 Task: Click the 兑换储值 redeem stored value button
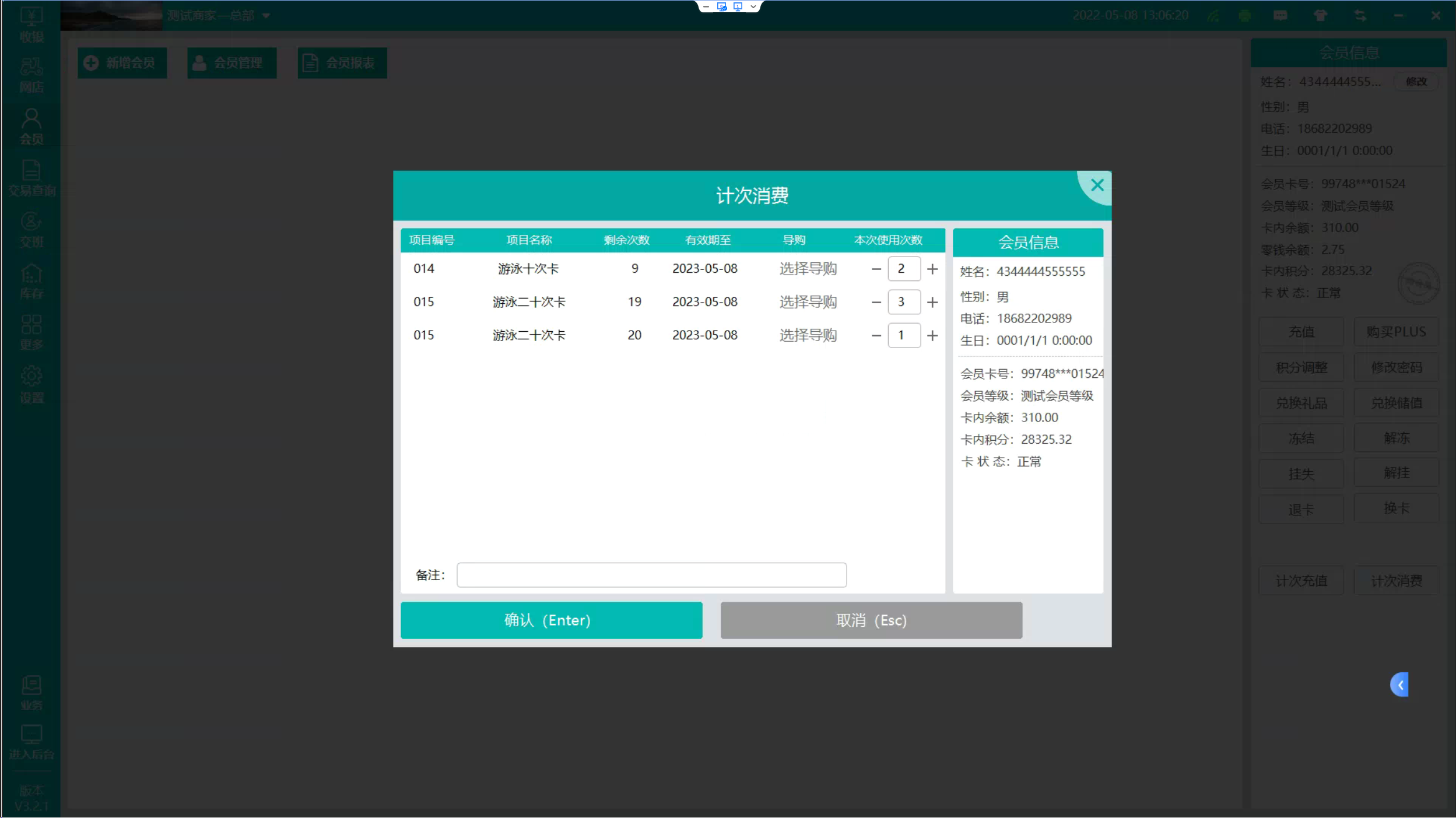1396,403
